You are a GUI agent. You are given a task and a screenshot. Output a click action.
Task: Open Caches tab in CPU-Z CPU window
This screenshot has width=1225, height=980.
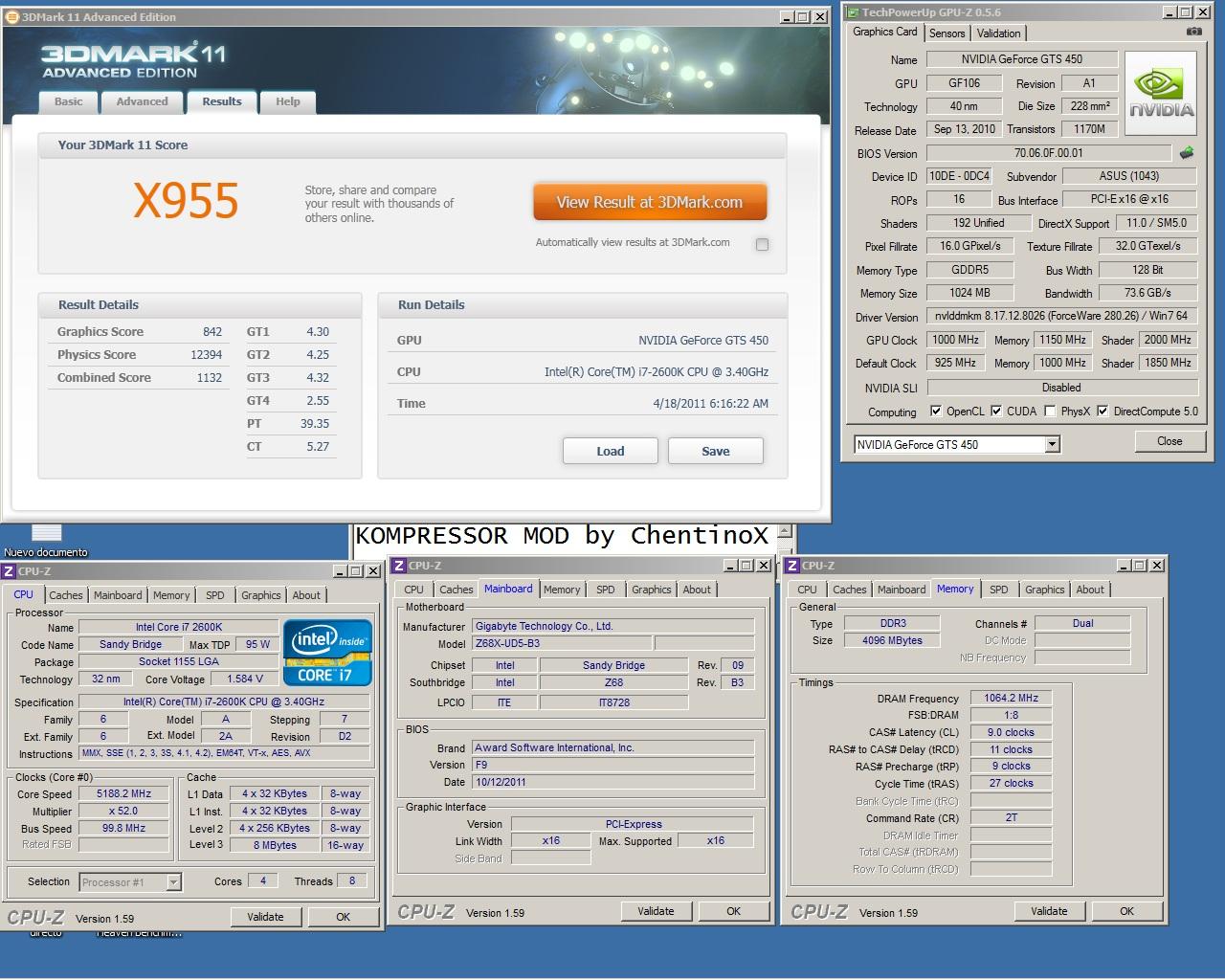click(66, 595)
